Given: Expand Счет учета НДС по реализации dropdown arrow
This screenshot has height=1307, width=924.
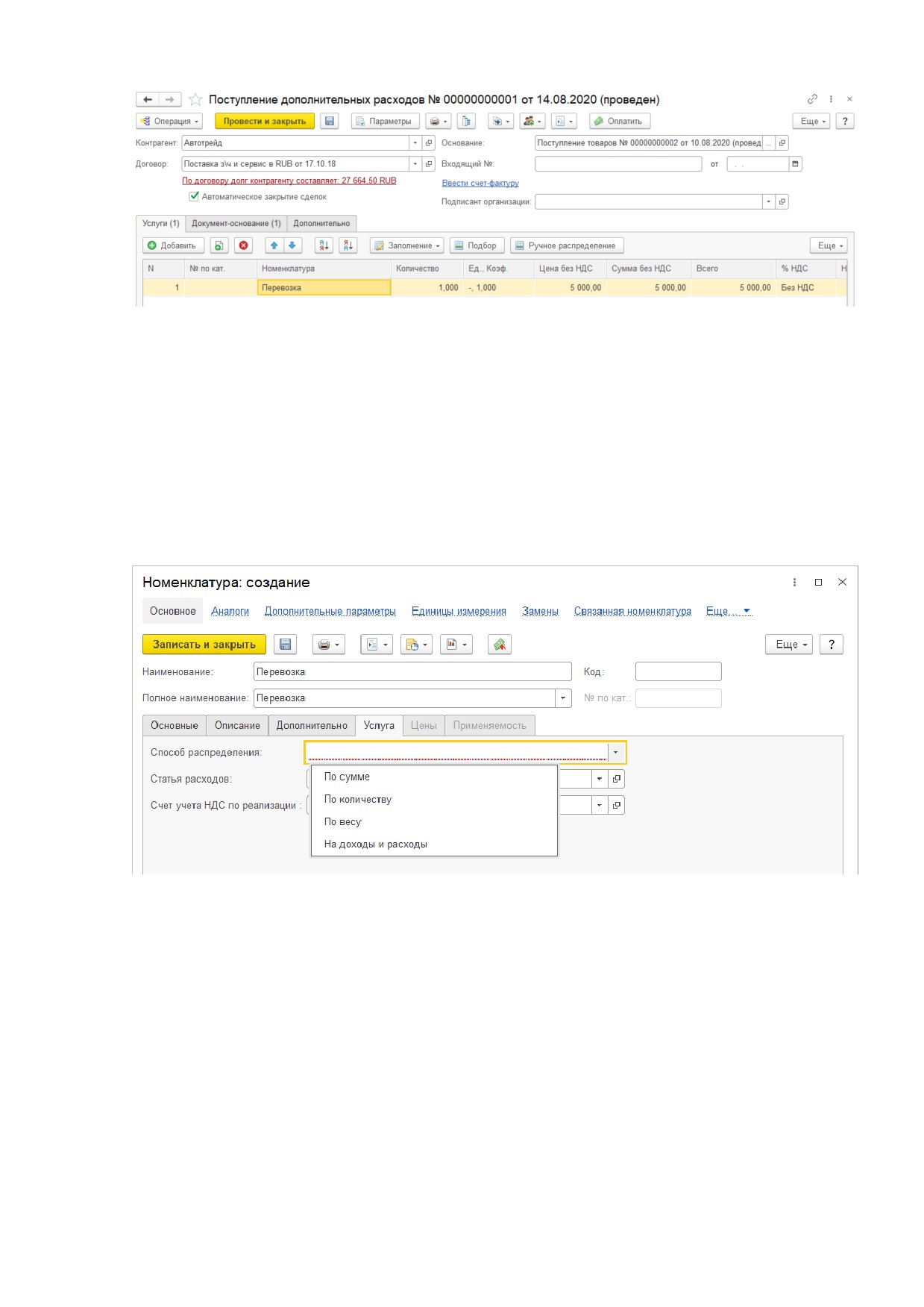Looking at the screenshot, I should point(600,806).
